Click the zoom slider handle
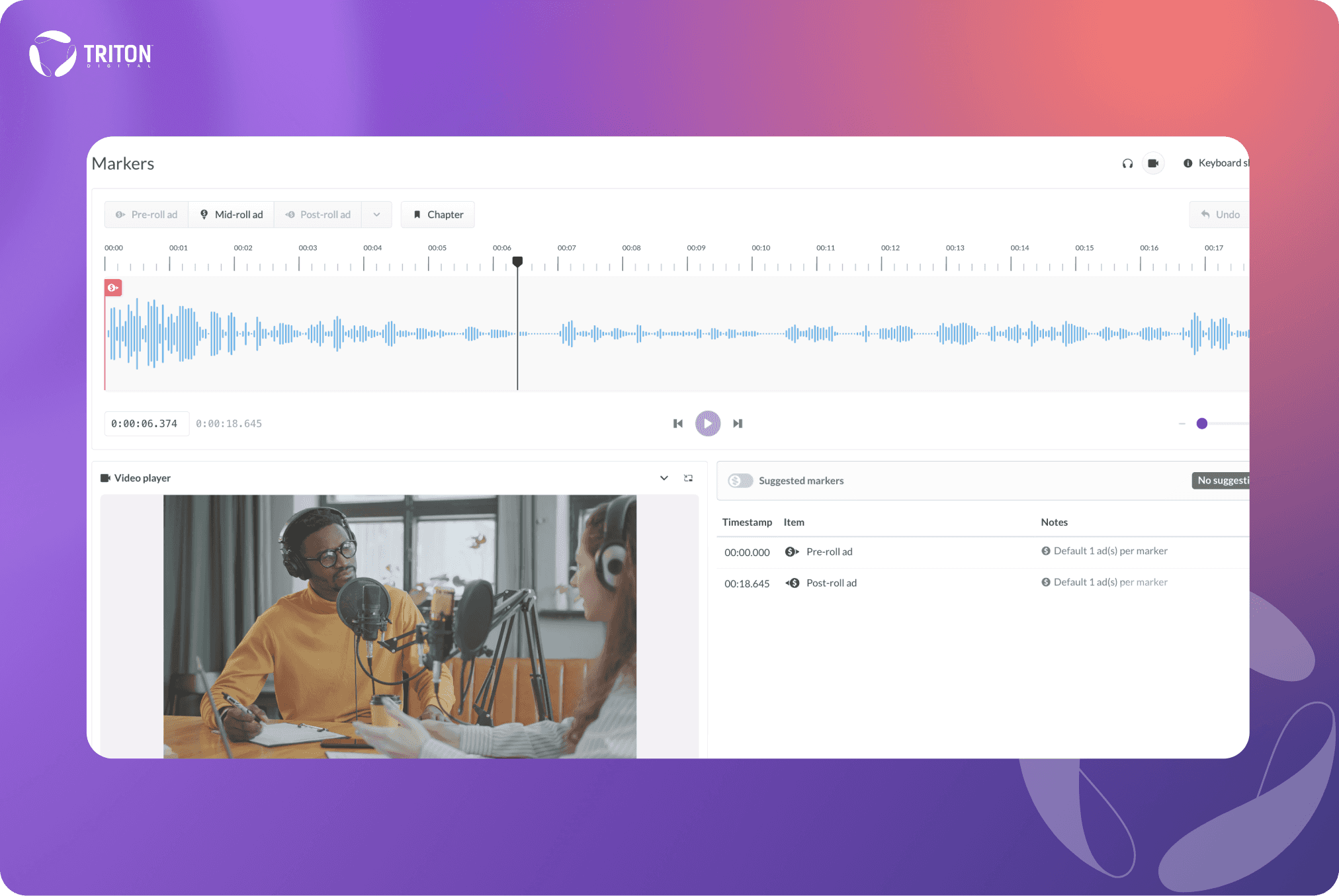 [1202, 423]
